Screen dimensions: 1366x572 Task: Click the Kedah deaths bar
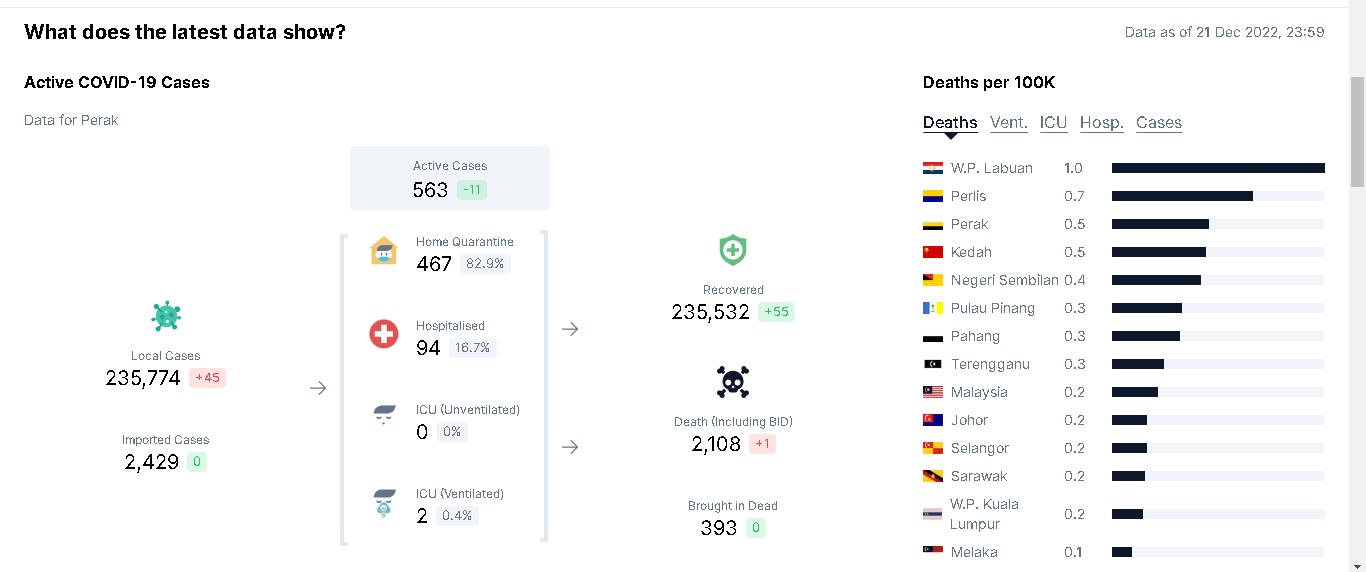(x=1218, y=252)
